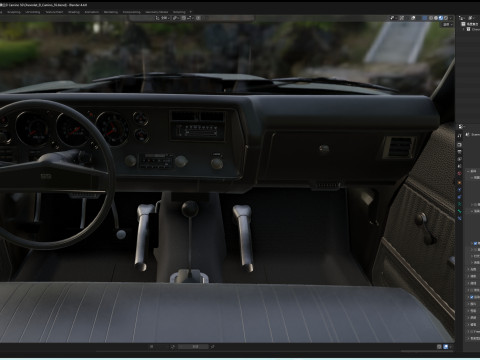Open the red World properties tab

(x=459, y=173)
